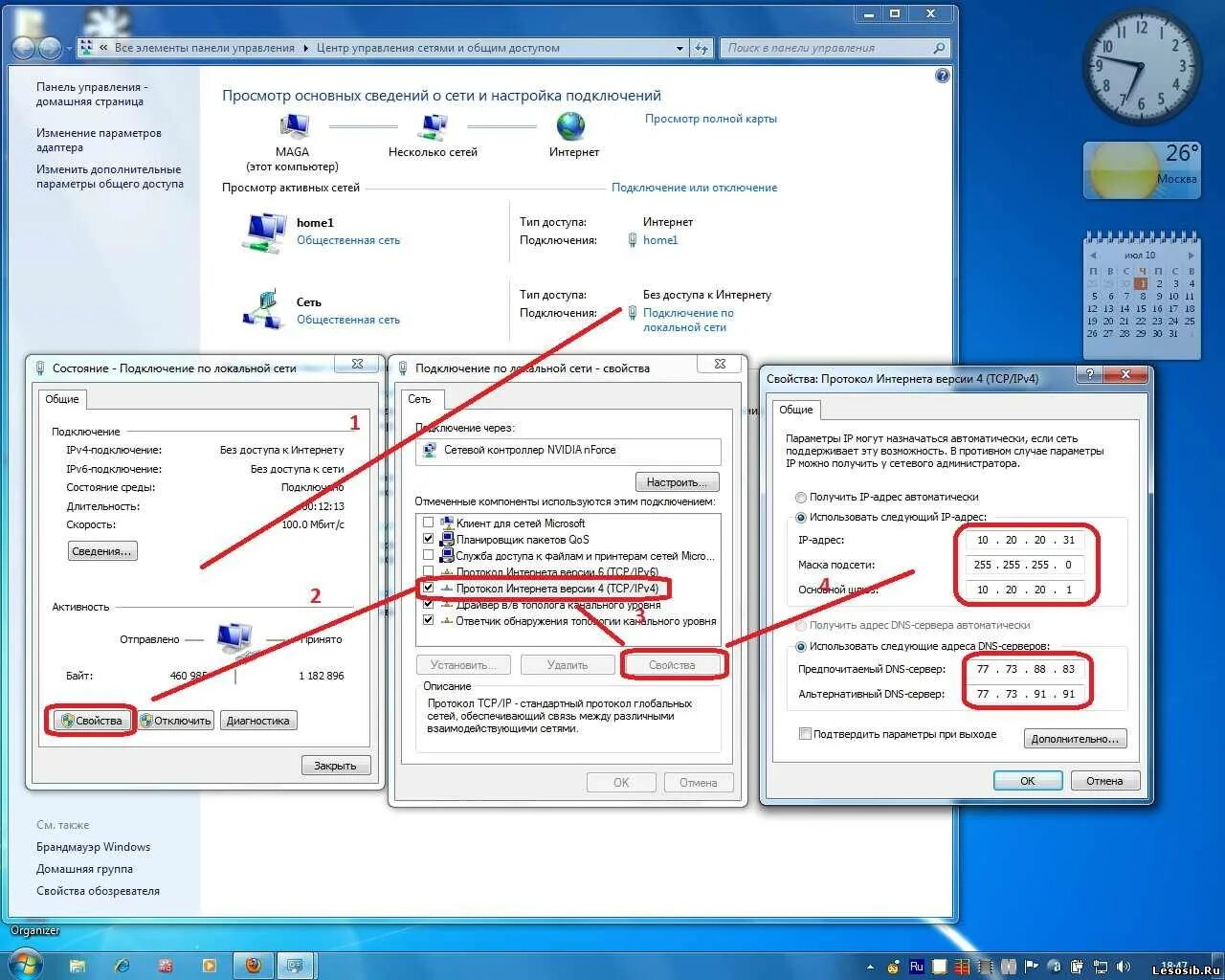The height and width of the screenshot is (980, 1225).
Task: Uncheck Планировщик пакетов QoS checkbox
Action: 429,540
